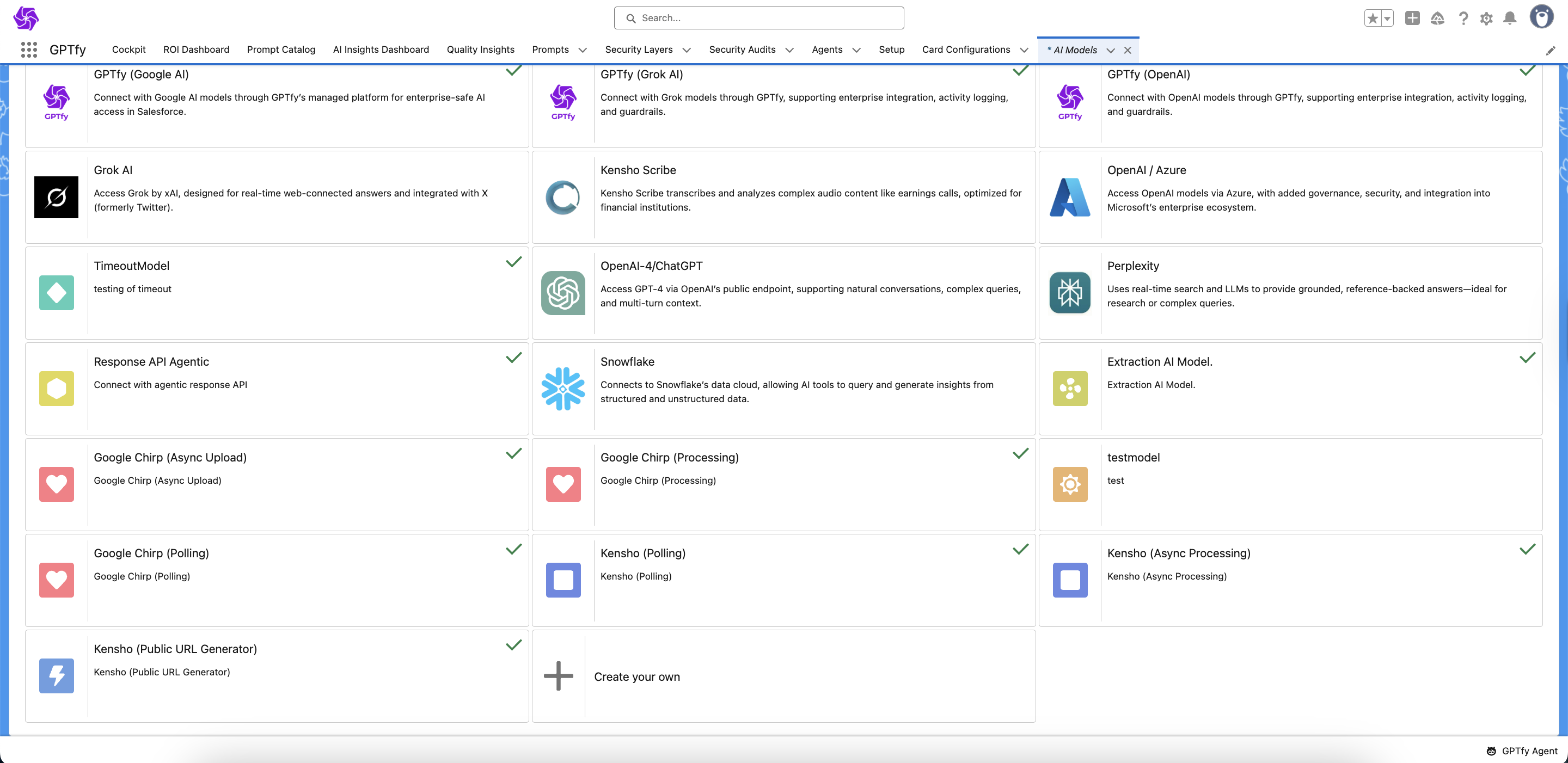Switch to the Cockpit tab

pos(128,50)
